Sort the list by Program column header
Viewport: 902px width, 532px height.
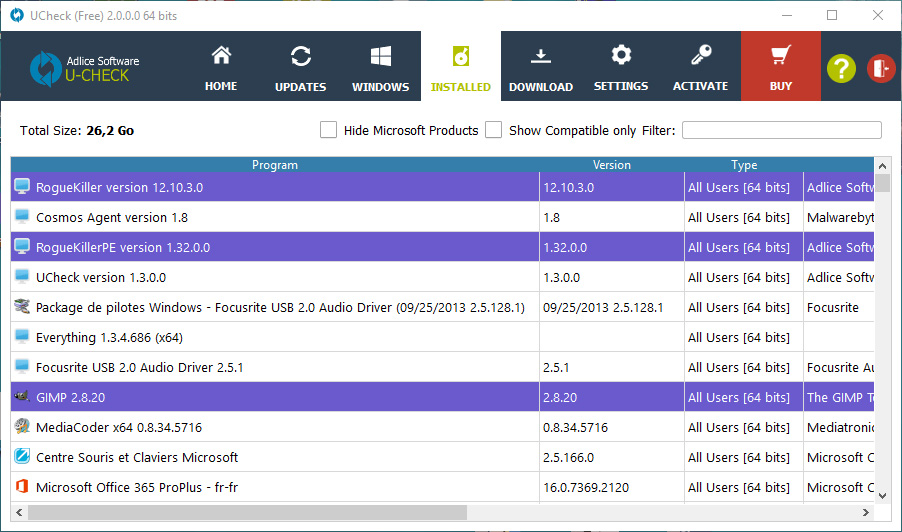tap(275, 165)
